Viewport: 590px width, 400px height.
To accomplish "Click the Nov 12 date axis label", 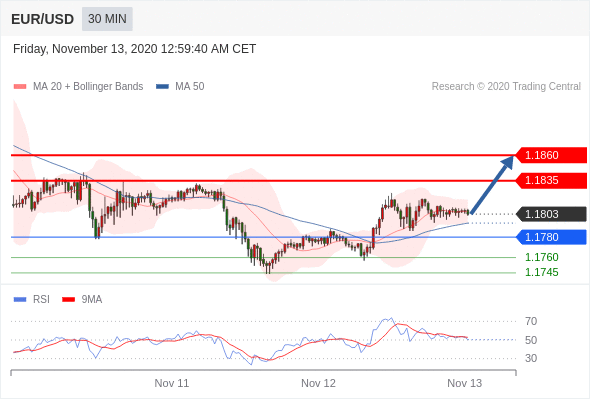I will pyautogui.click(x=318, y=383).
